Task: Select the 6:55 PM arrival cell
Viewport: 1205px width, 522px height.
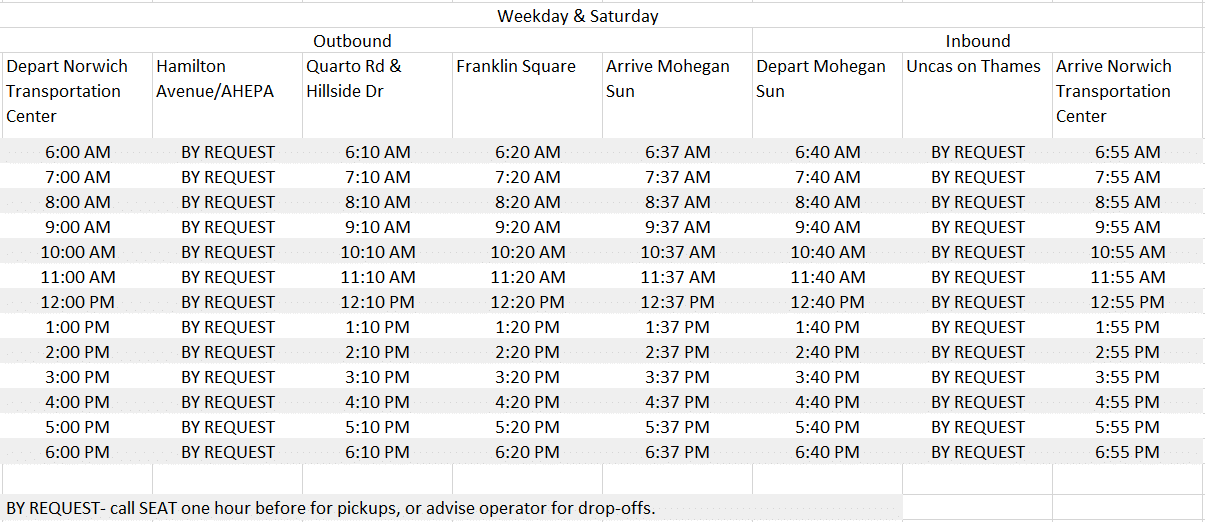Action: tap(1127, 452)
